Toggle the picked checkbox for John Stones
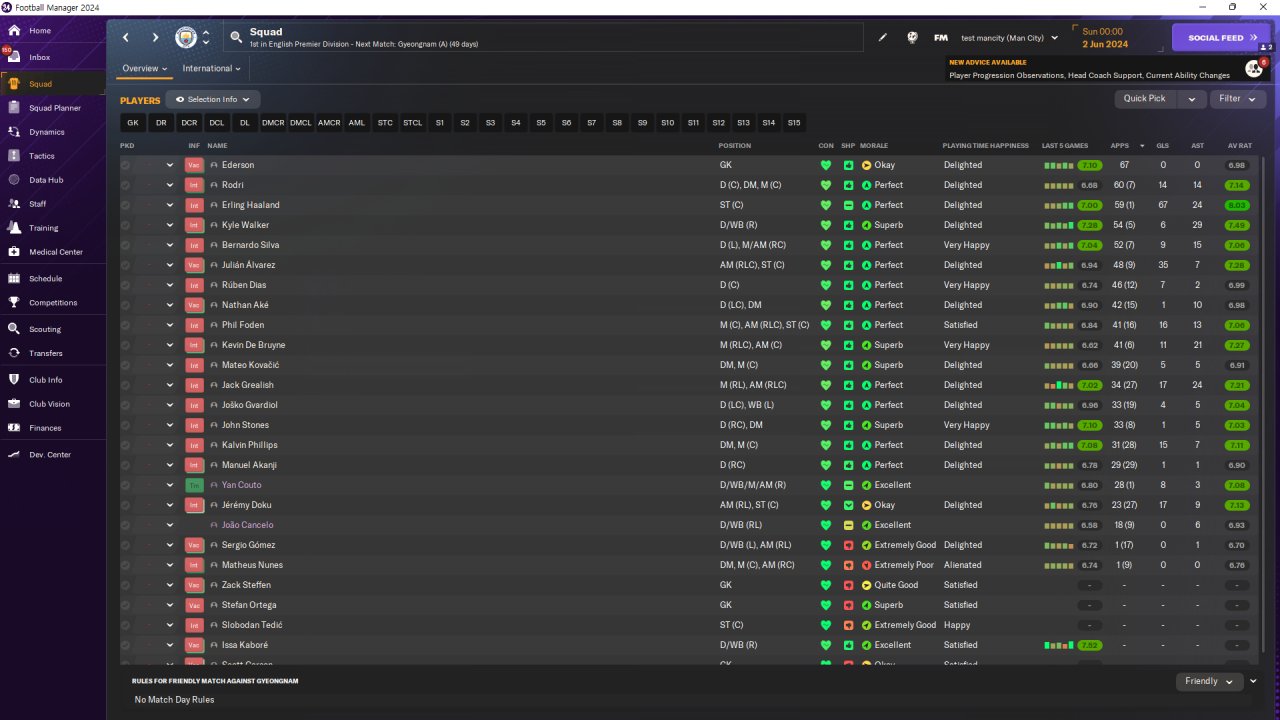 tap(125, 425)
